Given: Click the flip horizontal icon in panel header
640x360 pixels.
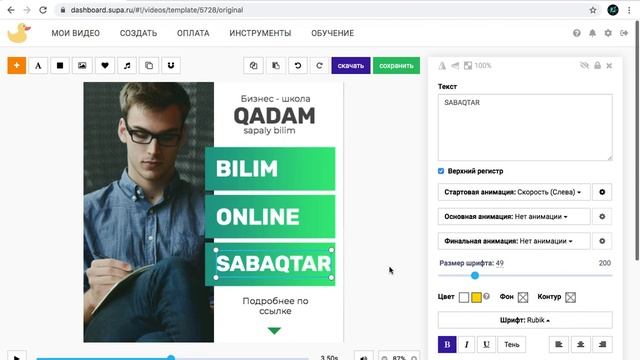Looking at the screenshot, I should 442,65.
